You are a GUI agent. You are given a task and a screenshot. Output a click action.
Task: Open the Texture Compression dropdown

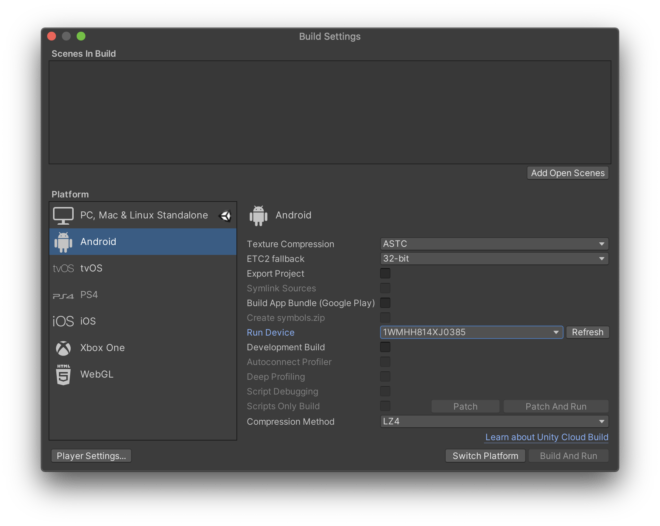(x=494, y=244)
